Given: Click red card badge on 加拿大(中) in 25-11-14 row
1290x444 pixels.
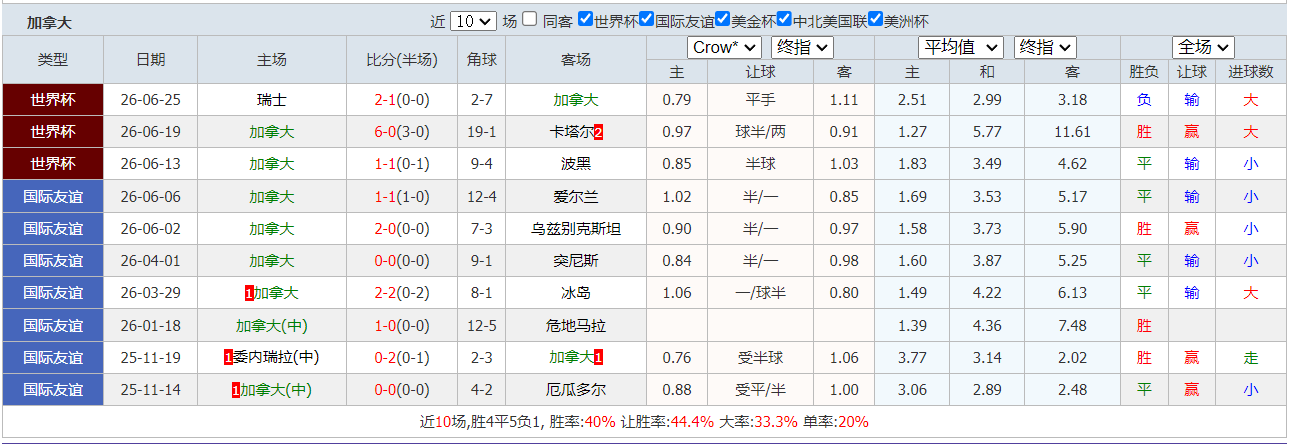Looking at the screenshot, I should [x=235, y=389].
